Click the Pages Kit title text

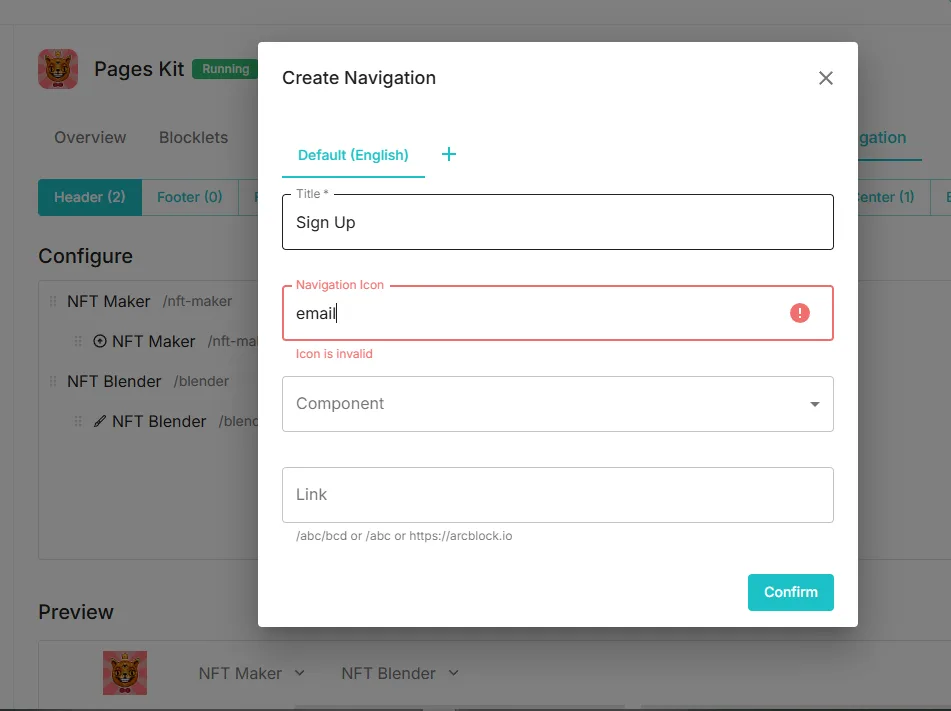[139, 69]
